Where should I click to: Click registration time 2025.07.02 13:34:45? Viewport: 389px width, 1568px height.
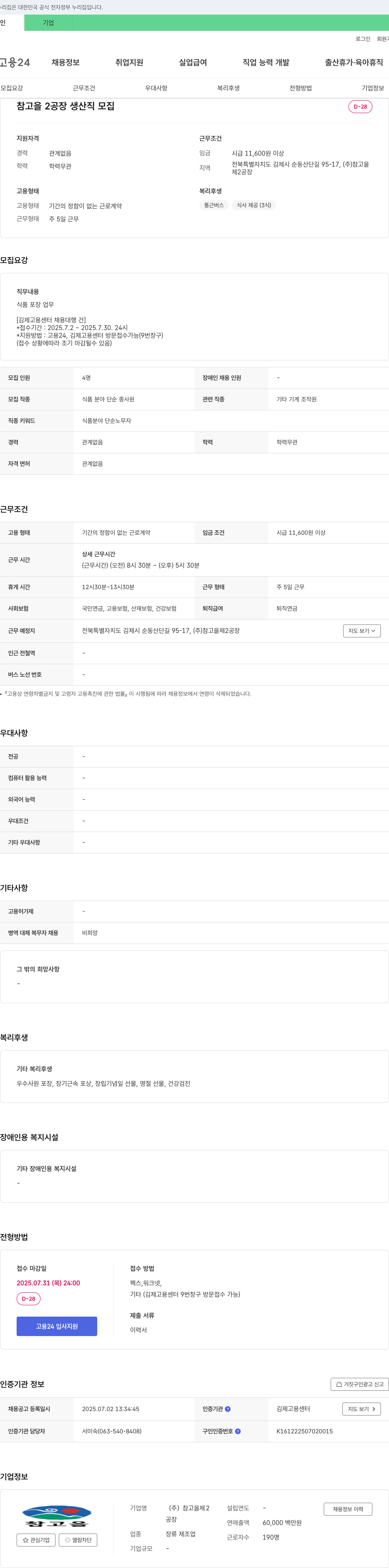(111, 1409)
